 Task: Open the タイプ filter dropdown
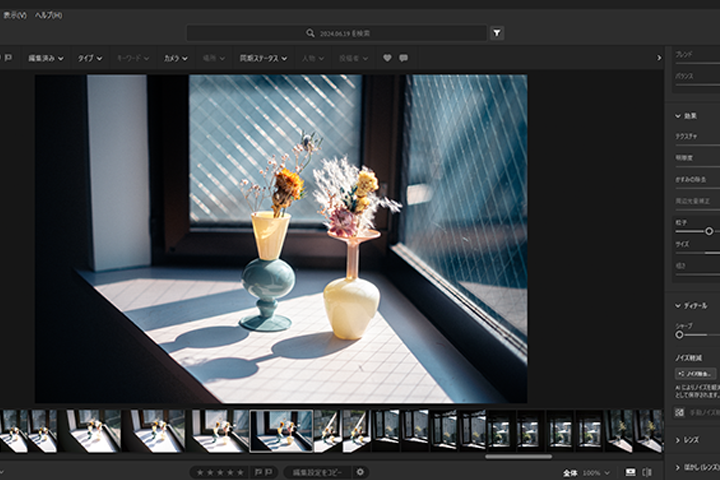click(x=90, y=58)
